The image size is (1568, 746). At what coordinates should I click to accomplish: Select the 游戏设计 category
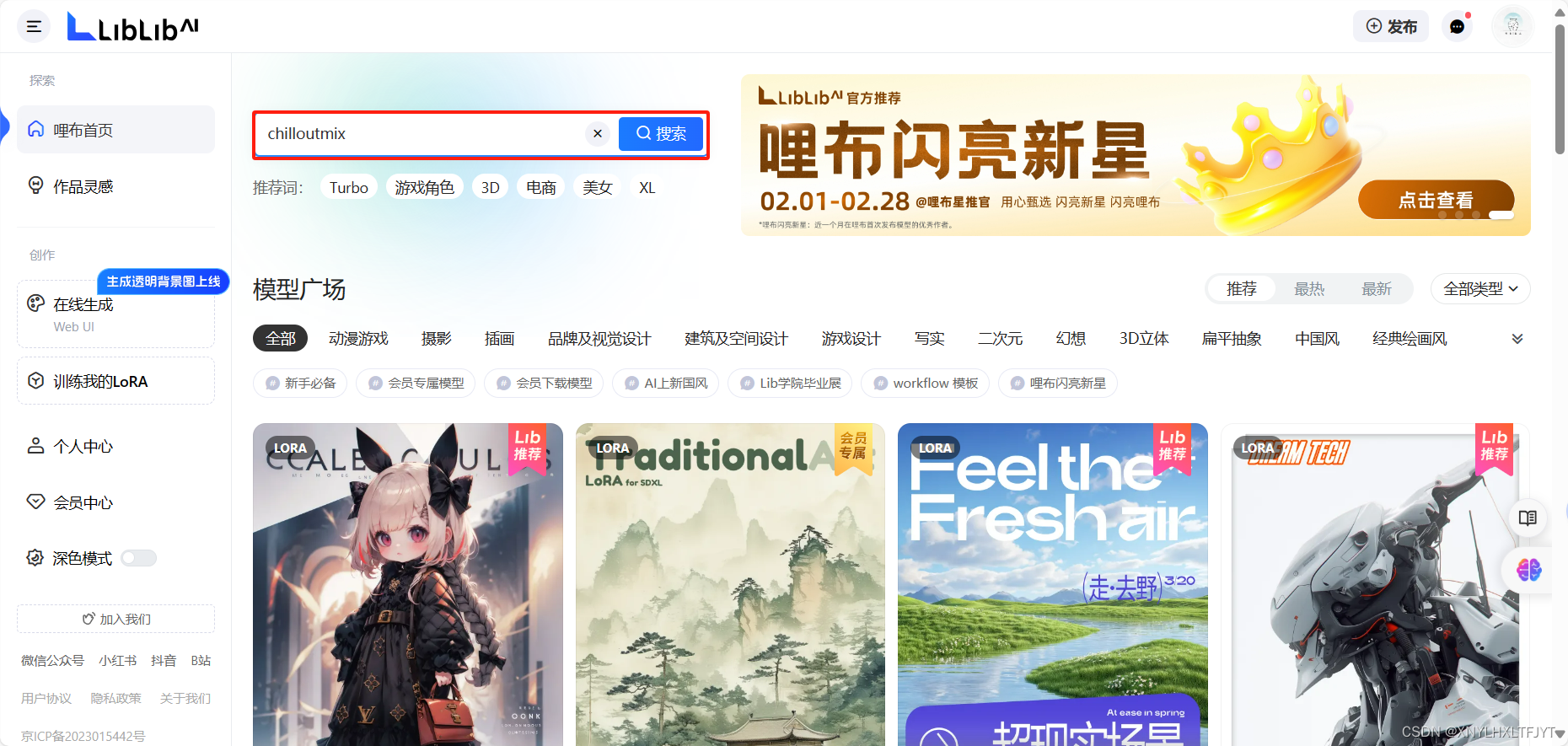[851, 338]
